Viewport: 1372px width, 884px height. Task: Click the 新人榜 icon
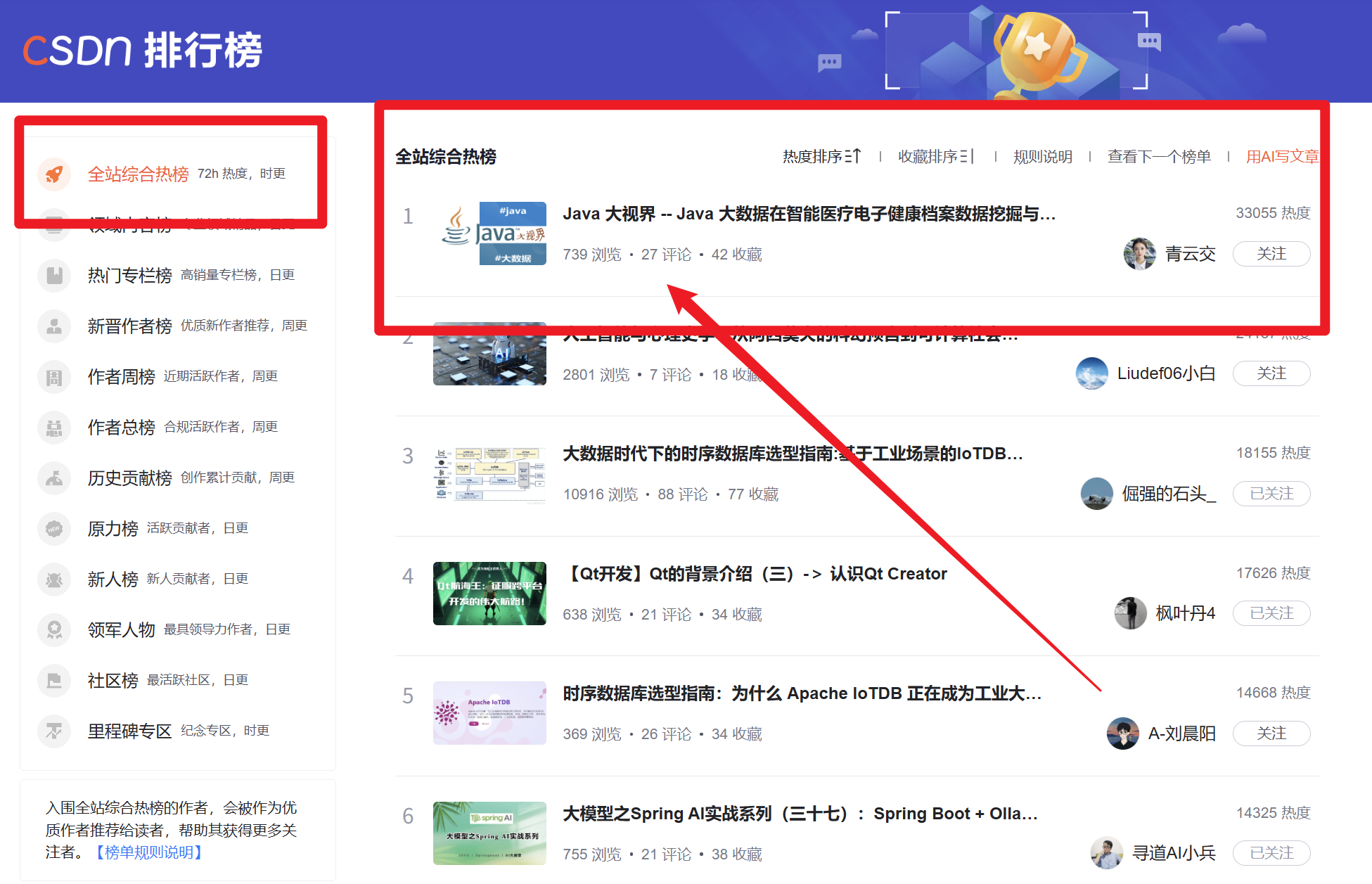pos(54,579)
